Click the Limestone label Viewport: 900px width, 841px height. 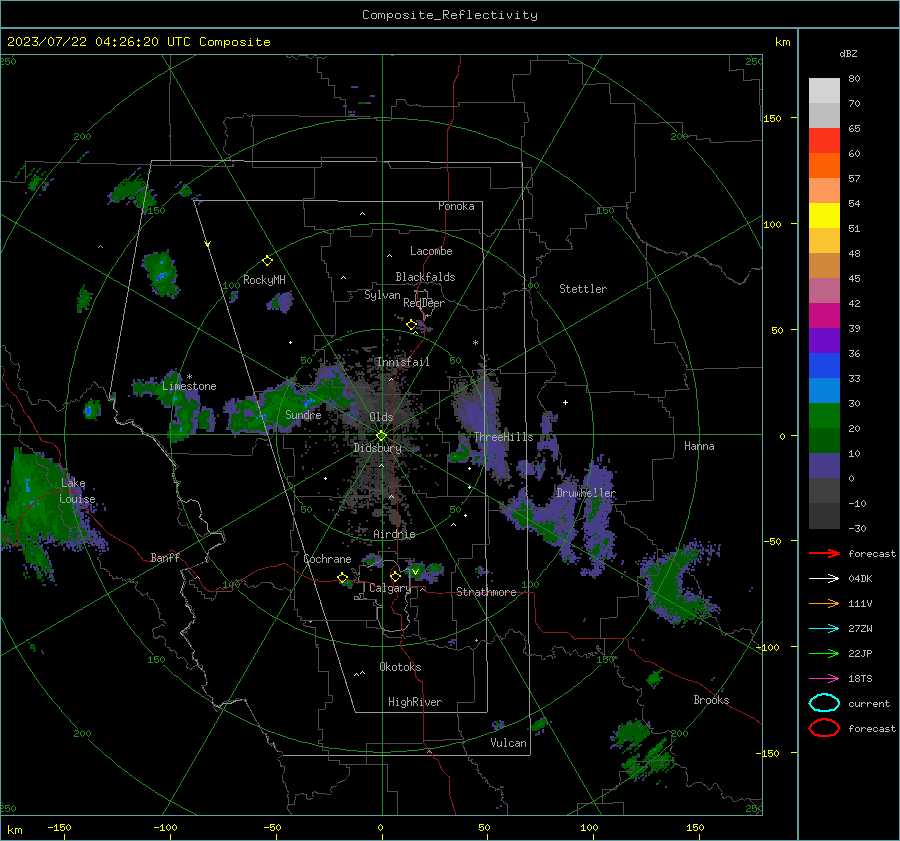(189, 386)
